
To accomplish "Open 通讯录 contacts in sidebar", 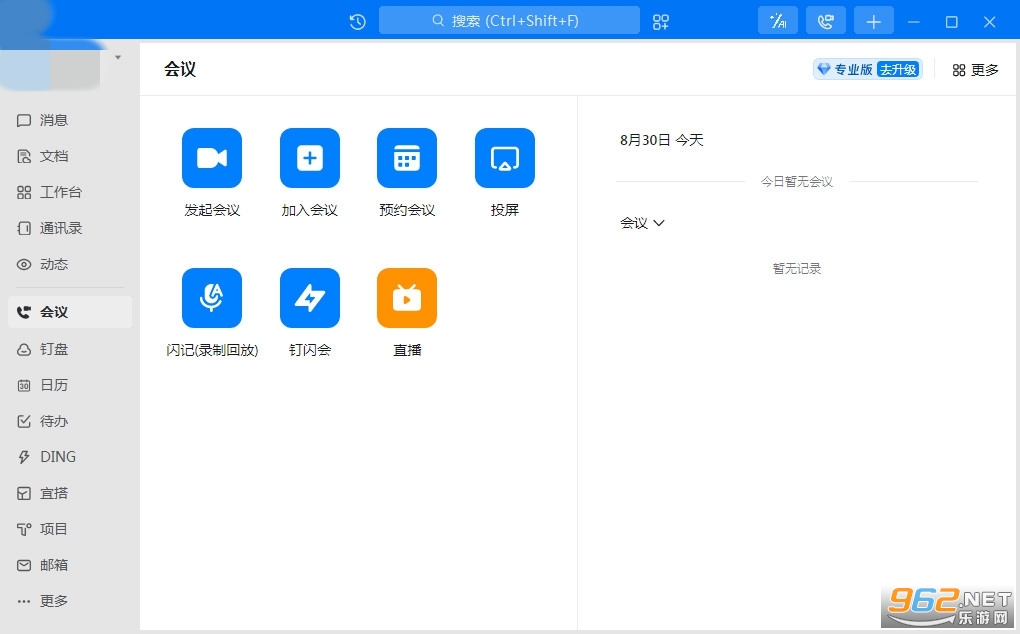I will click(70, 228).
